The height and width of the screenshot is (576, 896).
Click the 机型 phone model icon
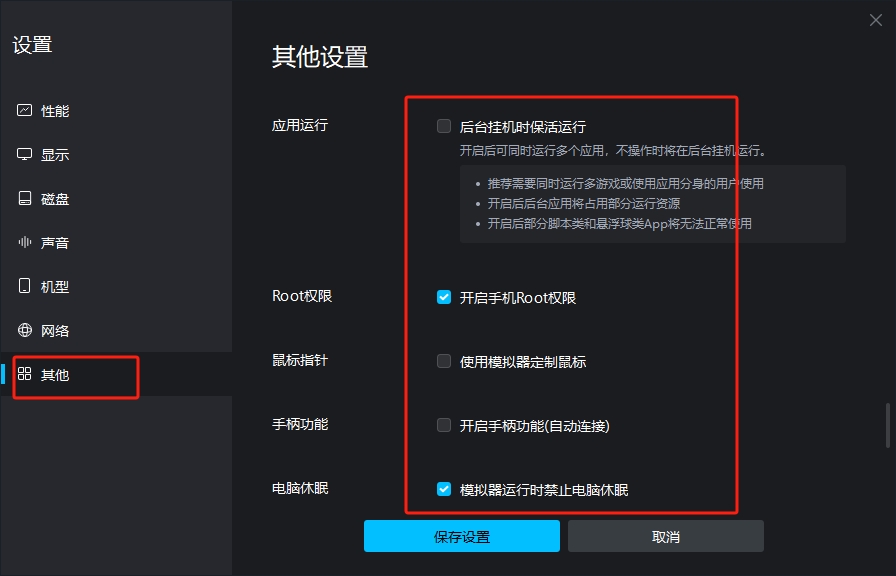click(x=25, y=287)
